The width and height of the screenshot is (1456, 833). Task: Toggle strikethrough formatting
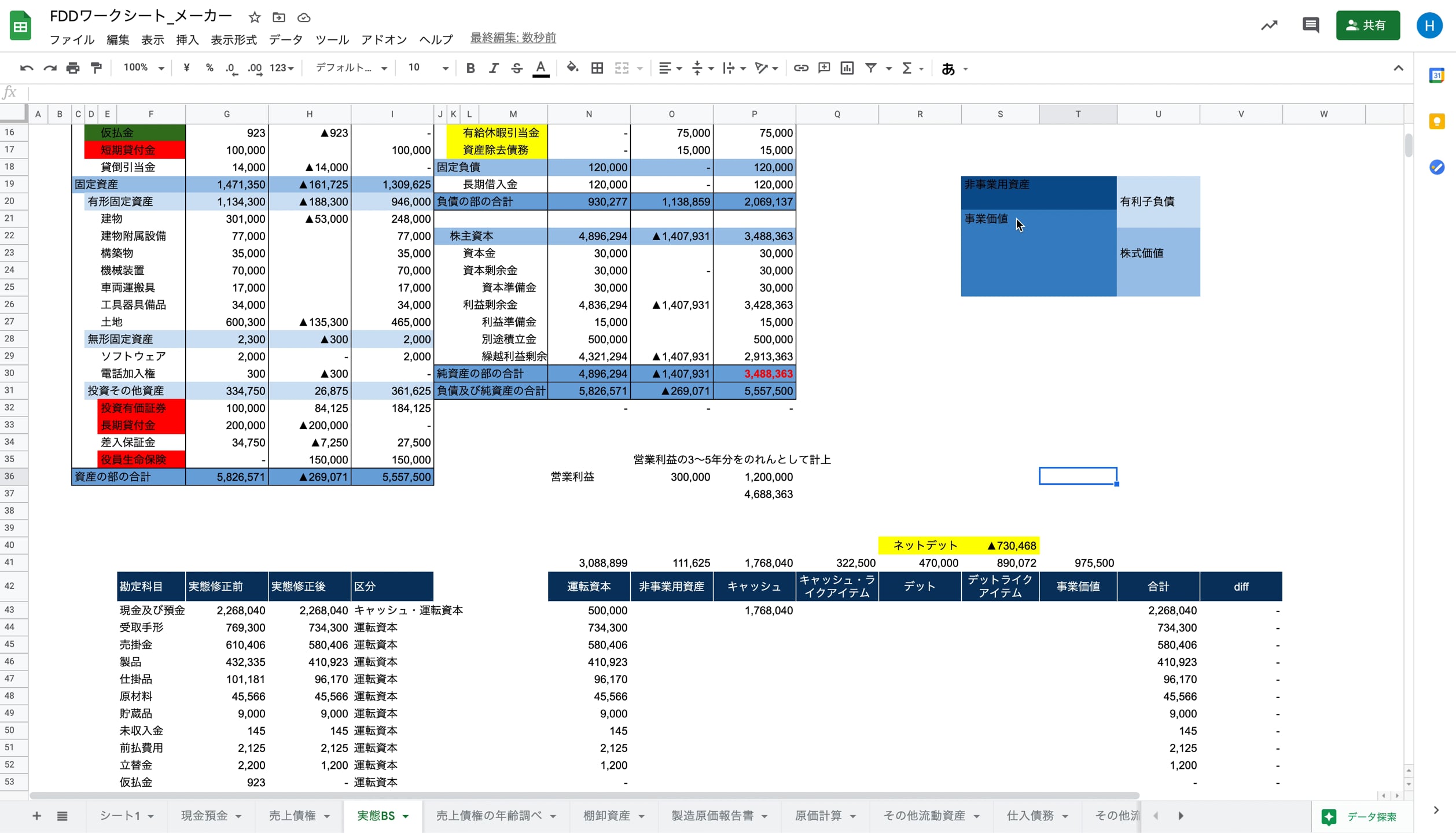pyautogui.click(x=517, y=68)
